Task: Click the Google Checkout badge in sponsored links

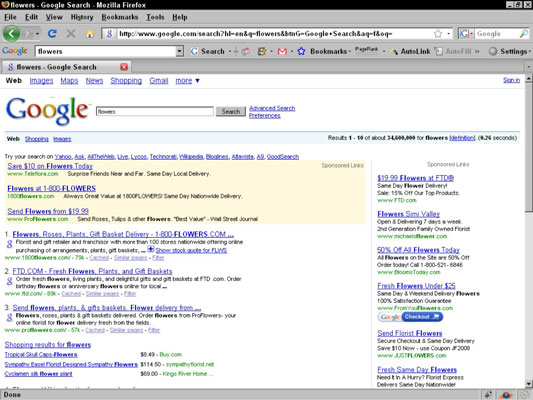Action: 410,317
